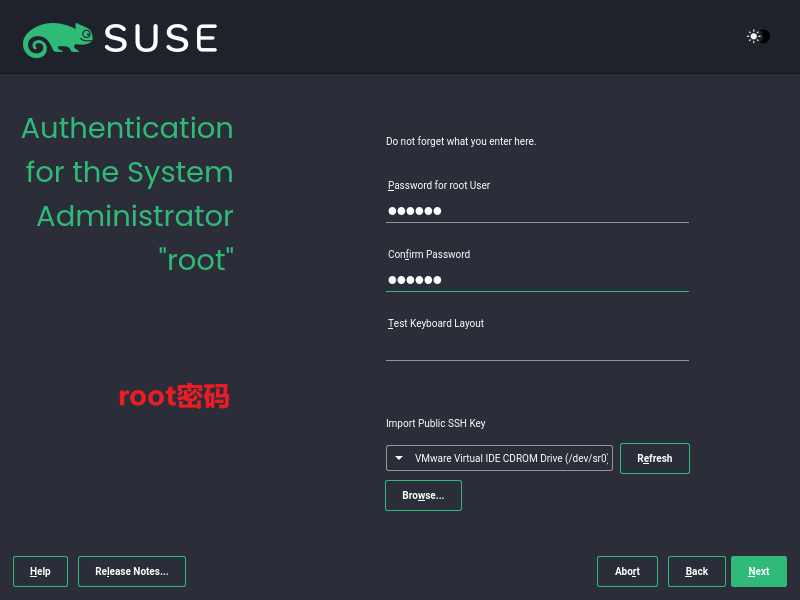Proceed by clicking Next

[759, 571]
